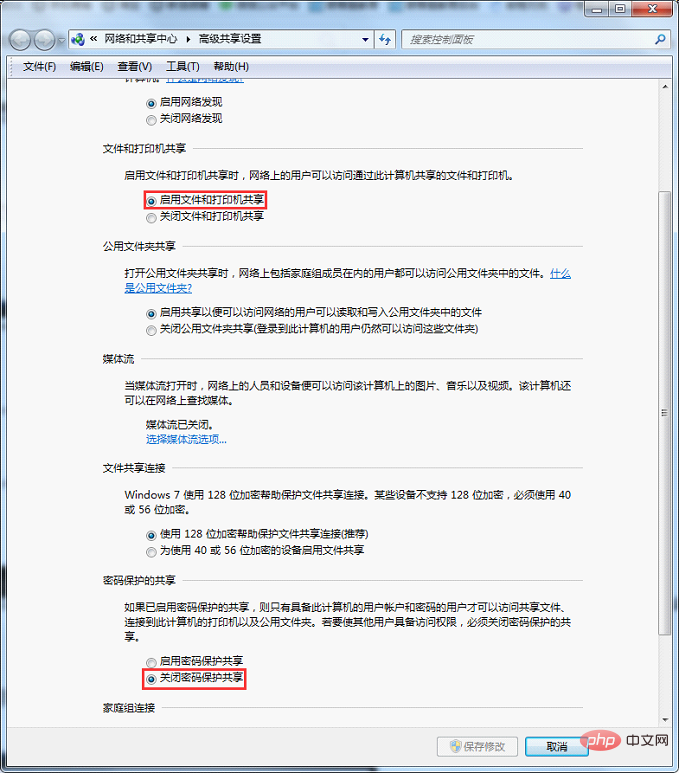Choose 40 或 56 位加密 sharing option
Viewport: 679px width, 773px height.
click(151, 551)
